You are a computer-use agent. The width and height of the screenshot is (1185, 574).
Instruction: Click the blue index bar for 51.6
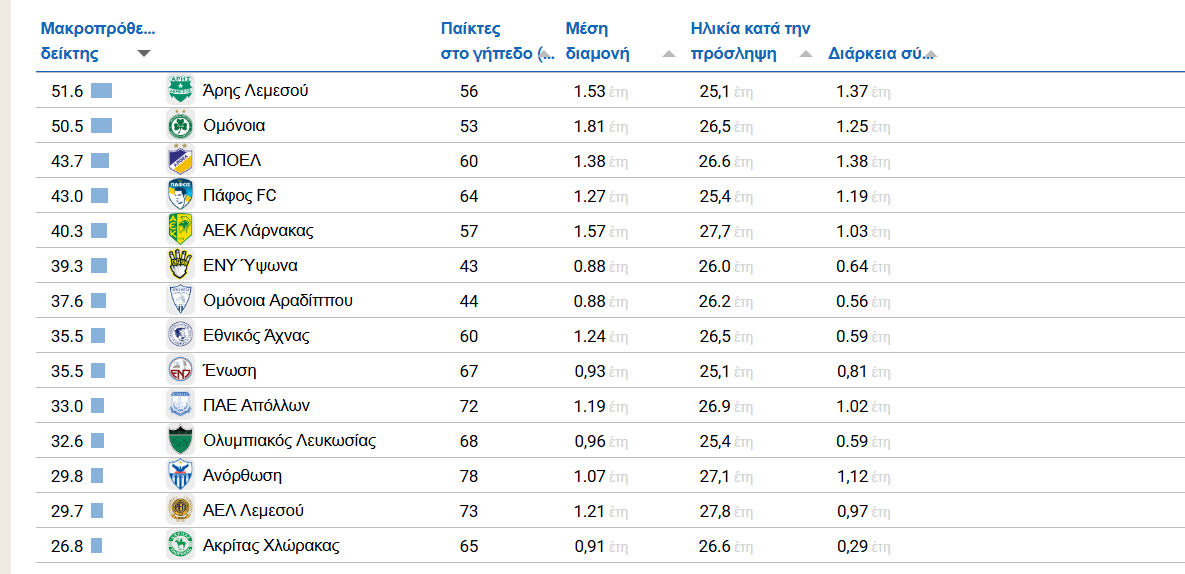pyautogui.click(x=101, y=91)
